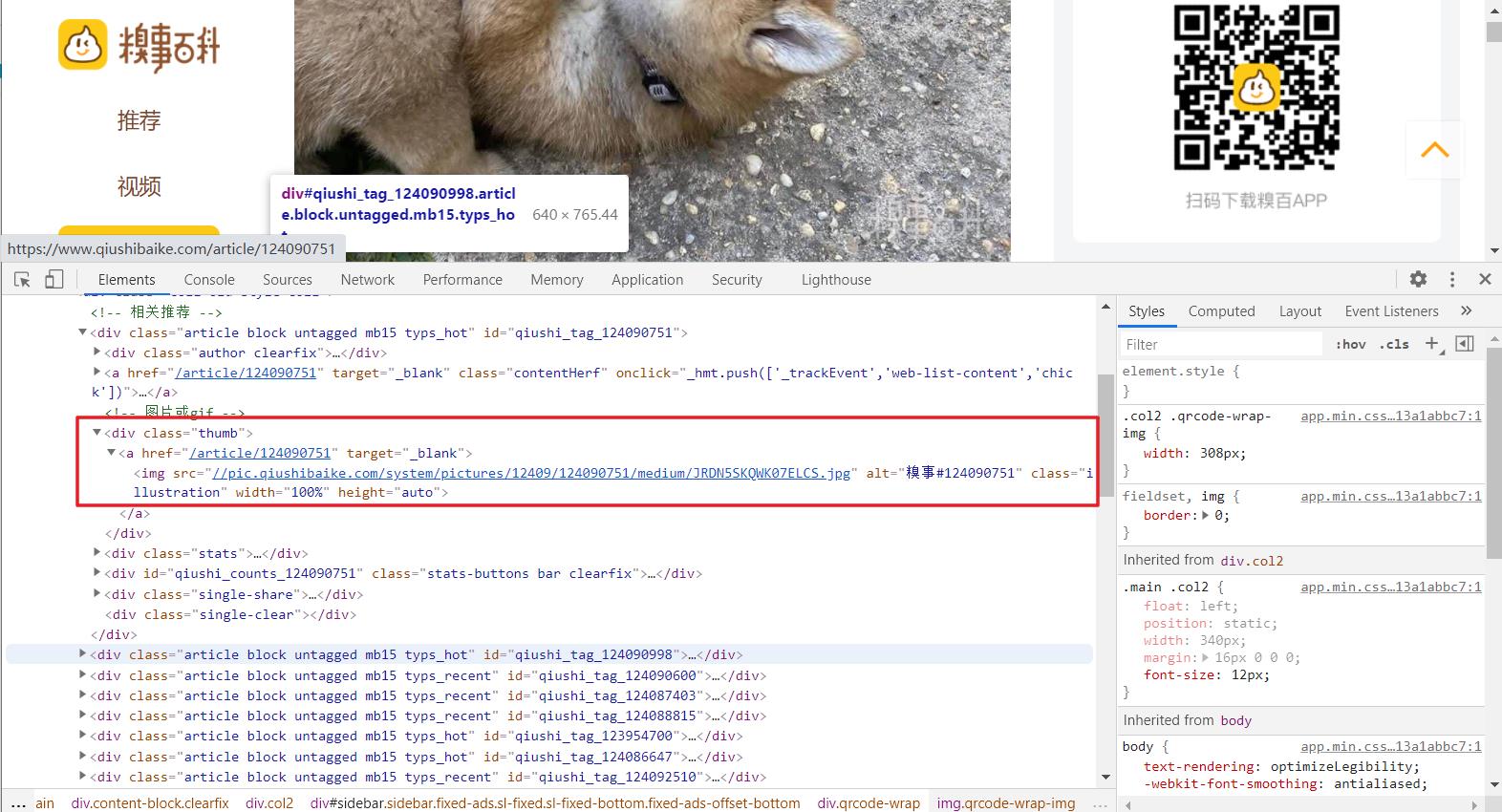
Task: Expand the margin shorthand triangle
Action: pyautogui.click(x=1206, y=657)
